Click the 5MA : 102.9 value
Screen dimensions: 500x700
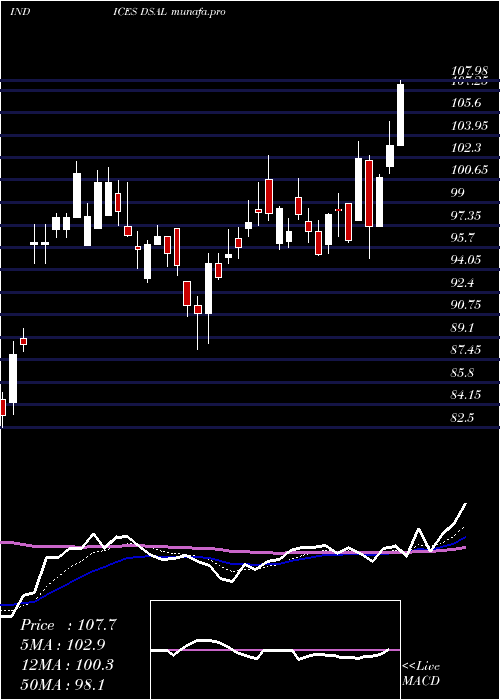pos(65,645)
